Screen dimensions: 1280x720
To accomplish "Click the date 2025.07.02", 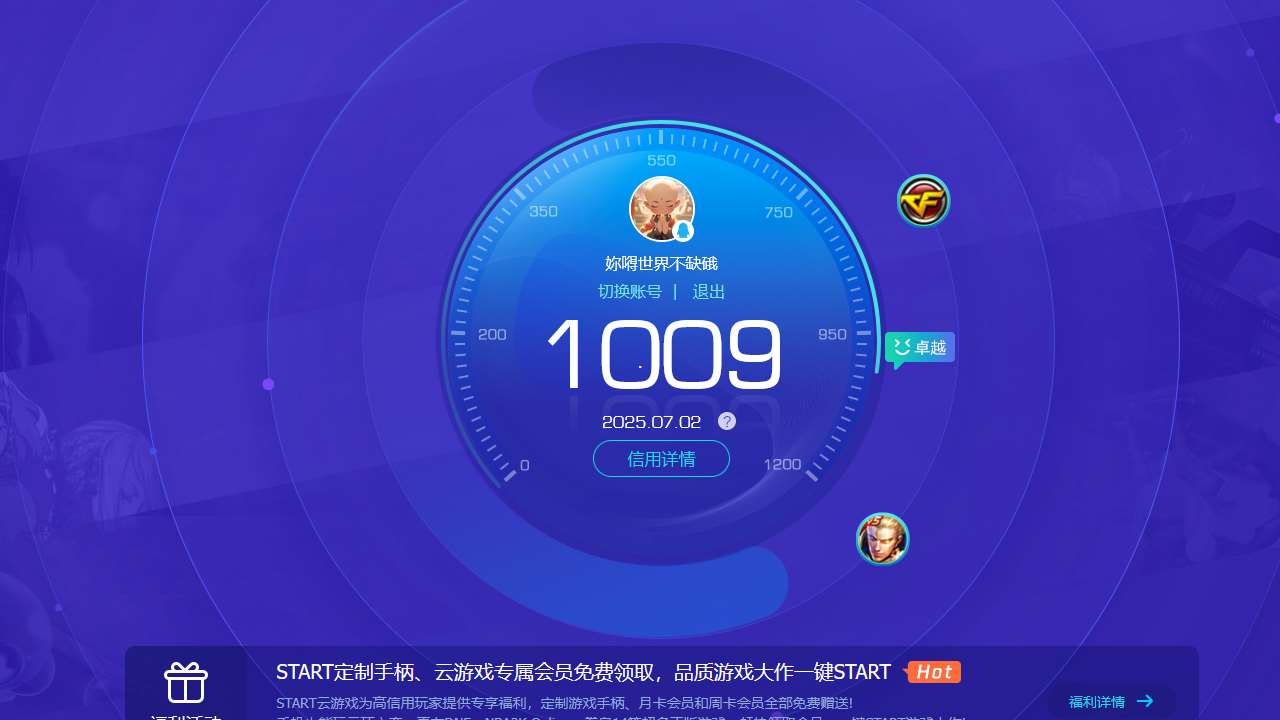I will click(652, 422).
